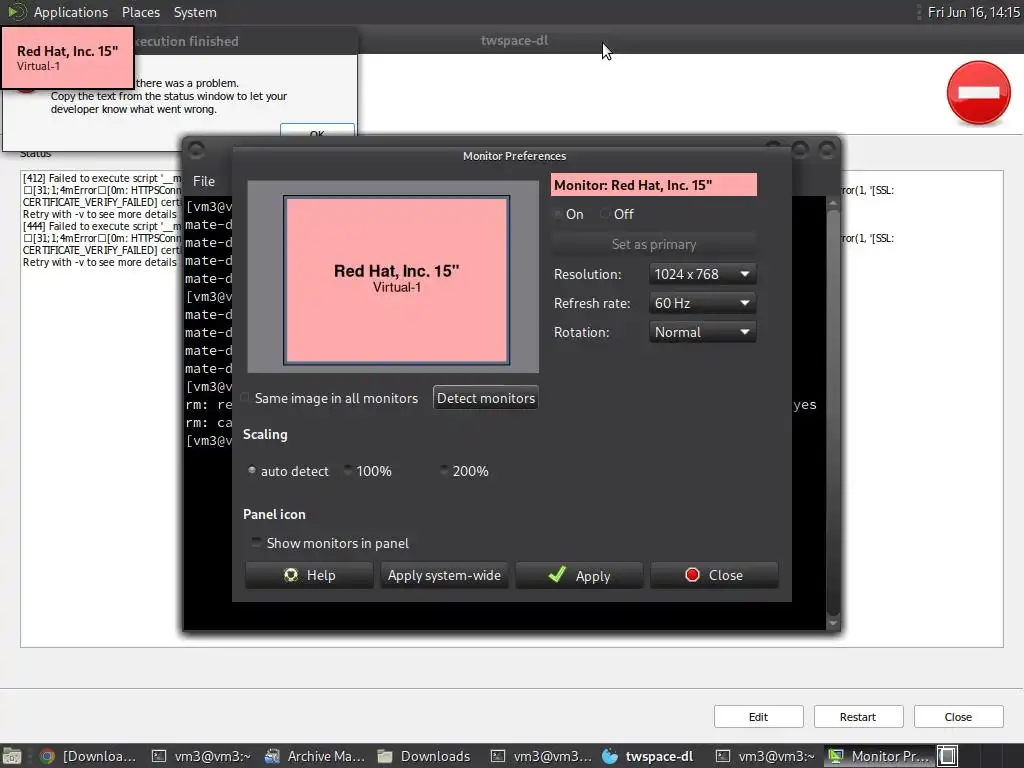Select the pink Red Hat monitor preview
This screenshot has width=1024, height=768.
(x=396, y=280)
